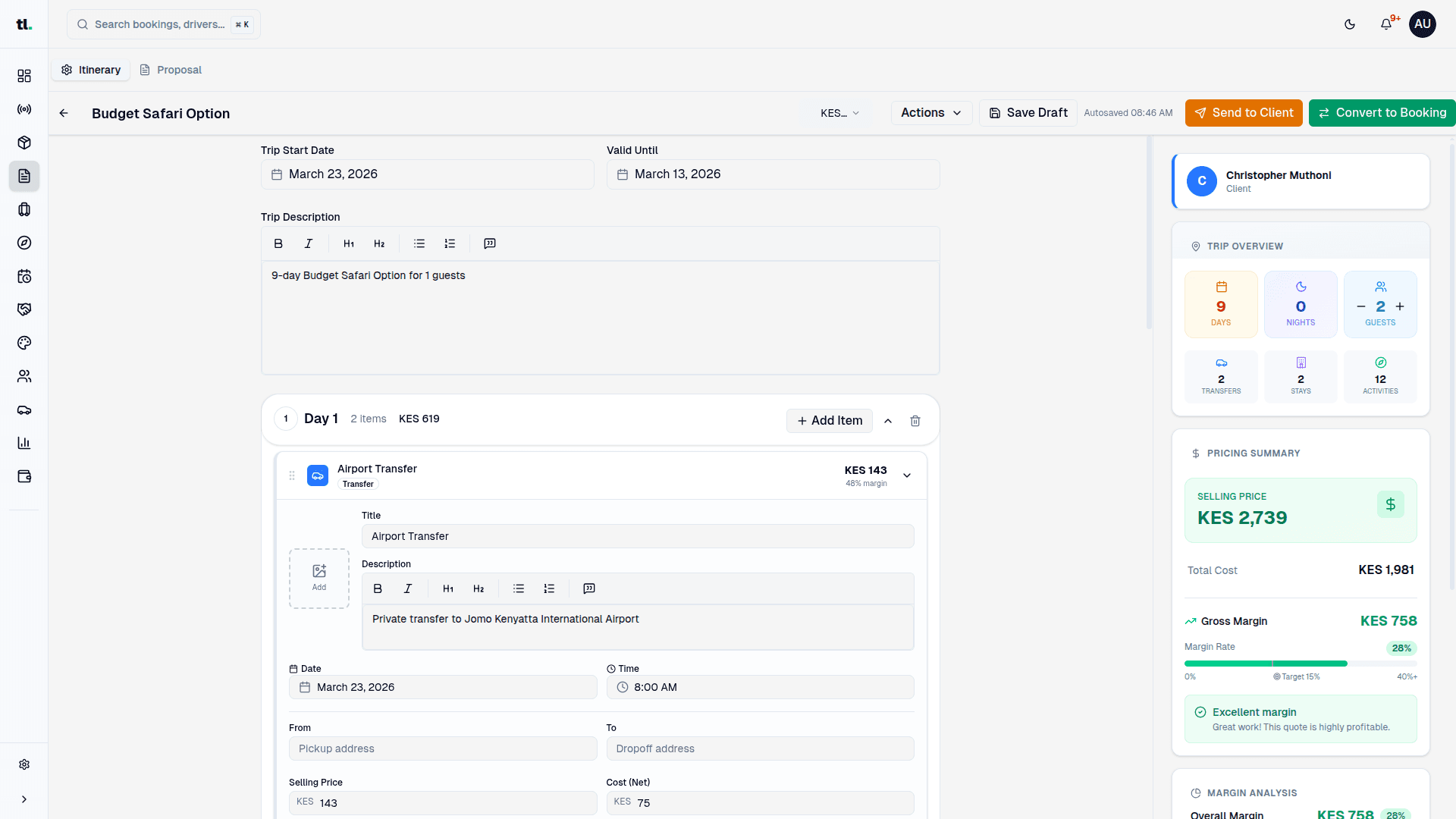This screenshot has width=1456, height=819.
Task: Open the dashboard panel in the sidebar
Action: (24, 76)
